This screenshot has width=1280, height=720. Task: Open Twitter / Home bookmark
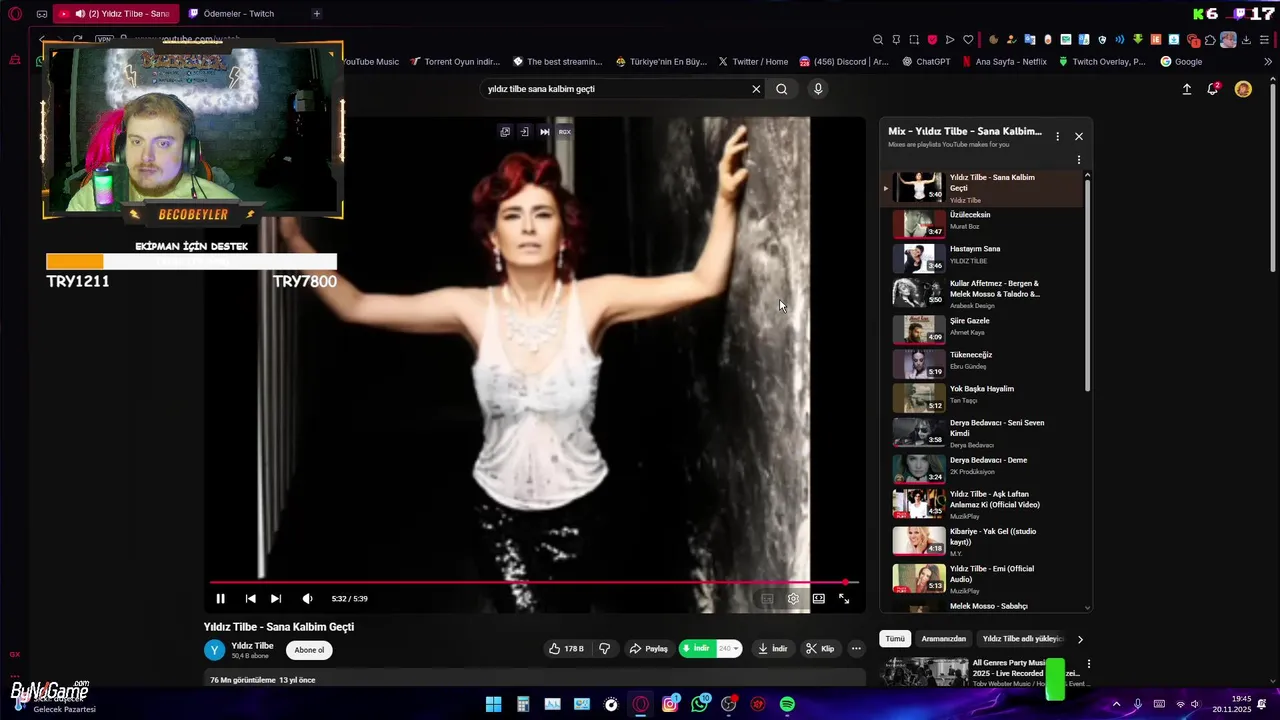click(x=753, y=62)
